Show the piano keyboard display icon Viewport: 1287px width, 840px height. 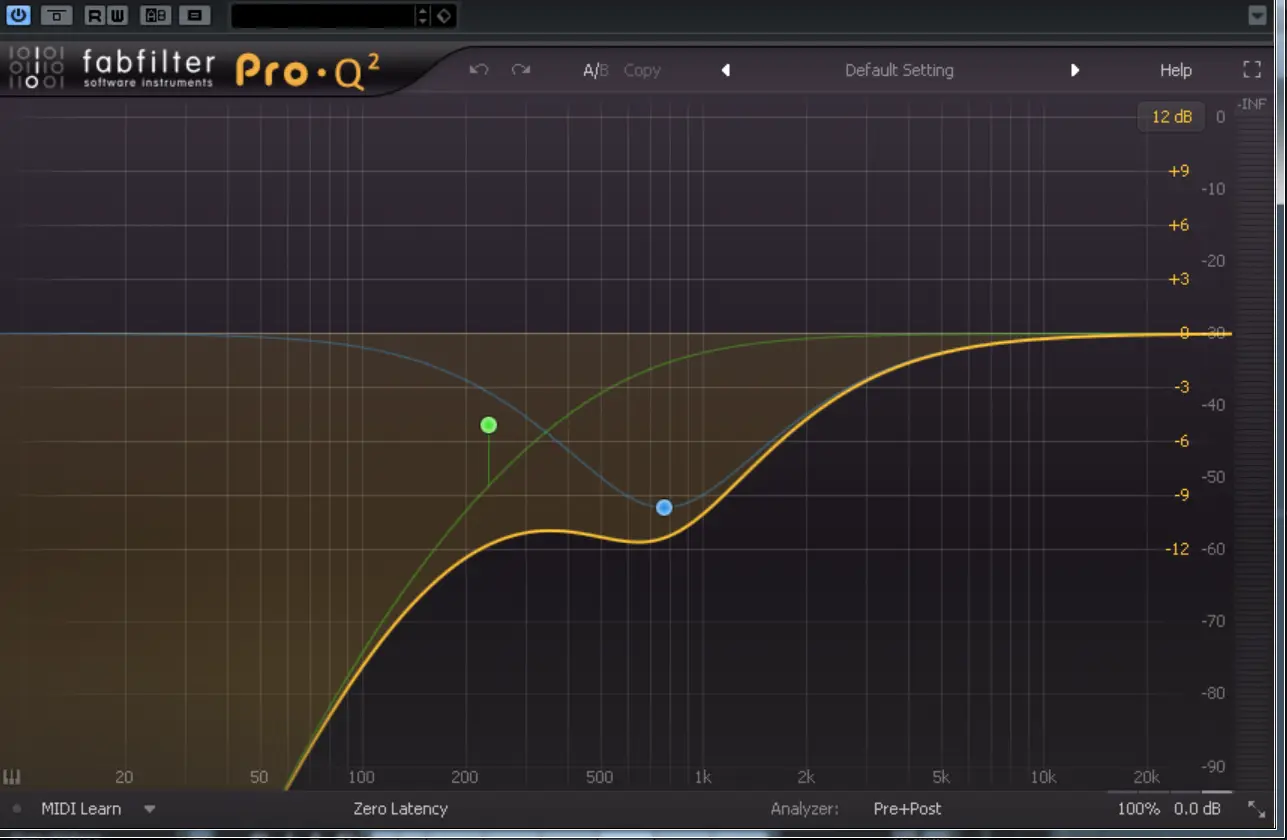pos(13,777)
